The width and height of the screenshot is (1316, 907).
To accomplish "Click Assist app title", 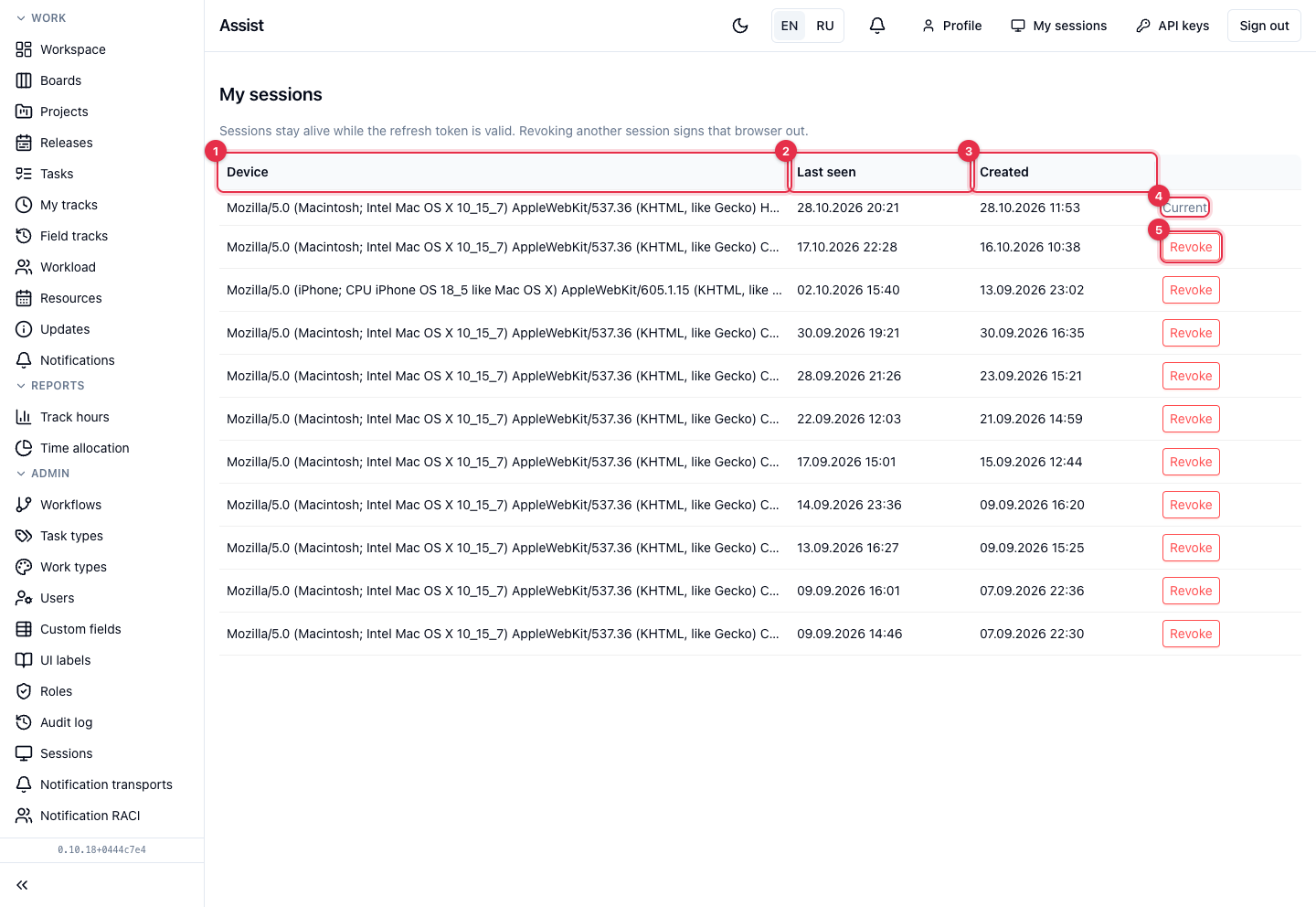I will coord(241,26).
